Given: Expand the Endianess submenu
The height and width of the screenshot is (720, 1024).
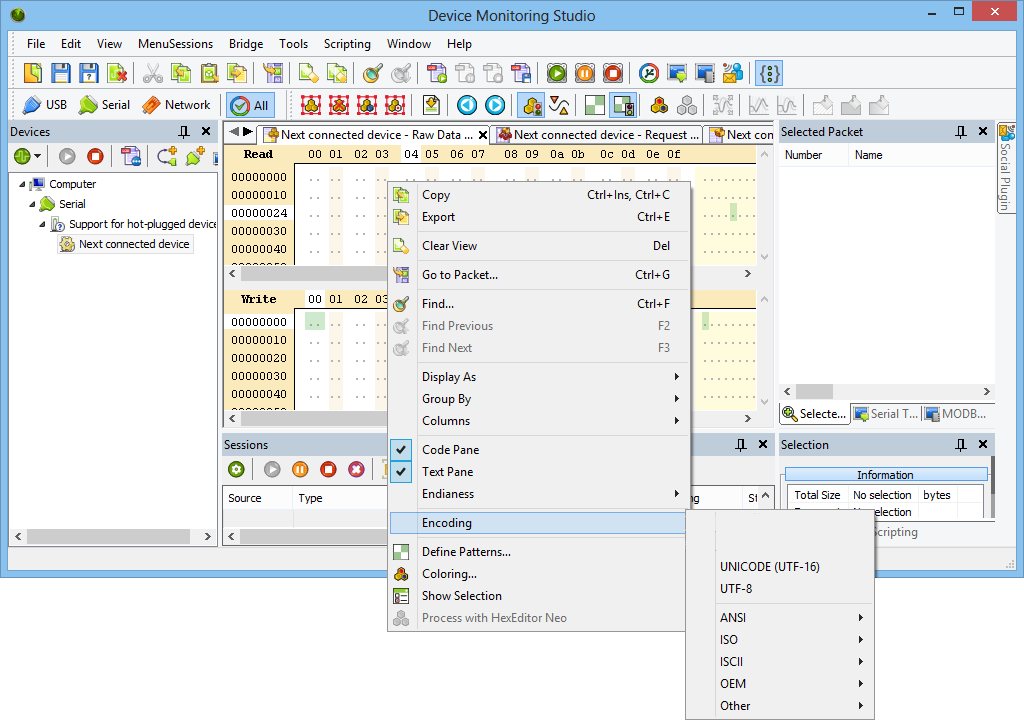Looking at the screenshot, I should point(538,494).
